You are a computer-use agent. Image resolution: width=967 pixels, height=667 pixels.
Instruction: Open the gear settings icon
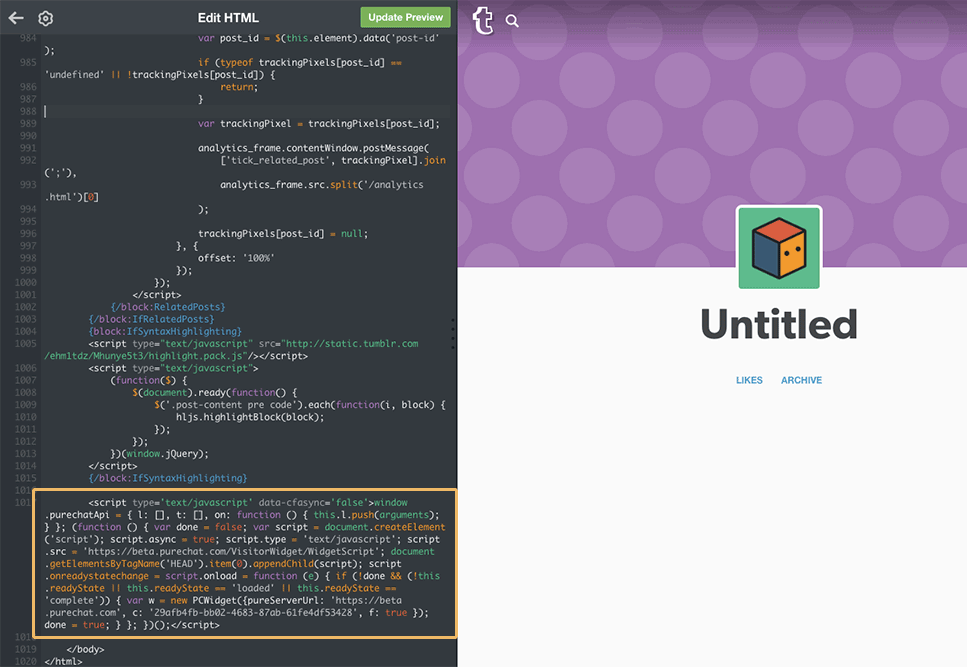(46, 18)
